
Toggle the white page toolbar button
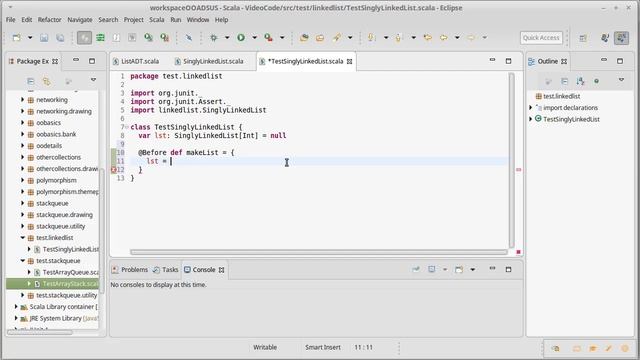tap(116, 38)
